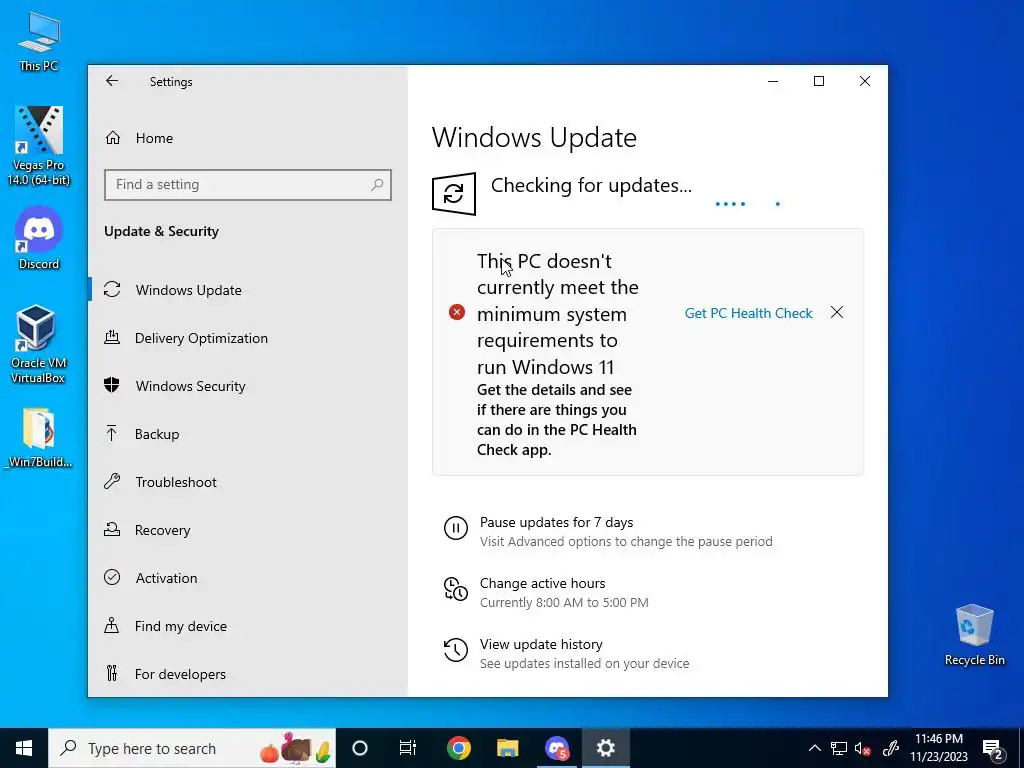This screenshot has width=1024, height=768.
Task: Click the magnifier icon in Find a setting
Action: 377,185
